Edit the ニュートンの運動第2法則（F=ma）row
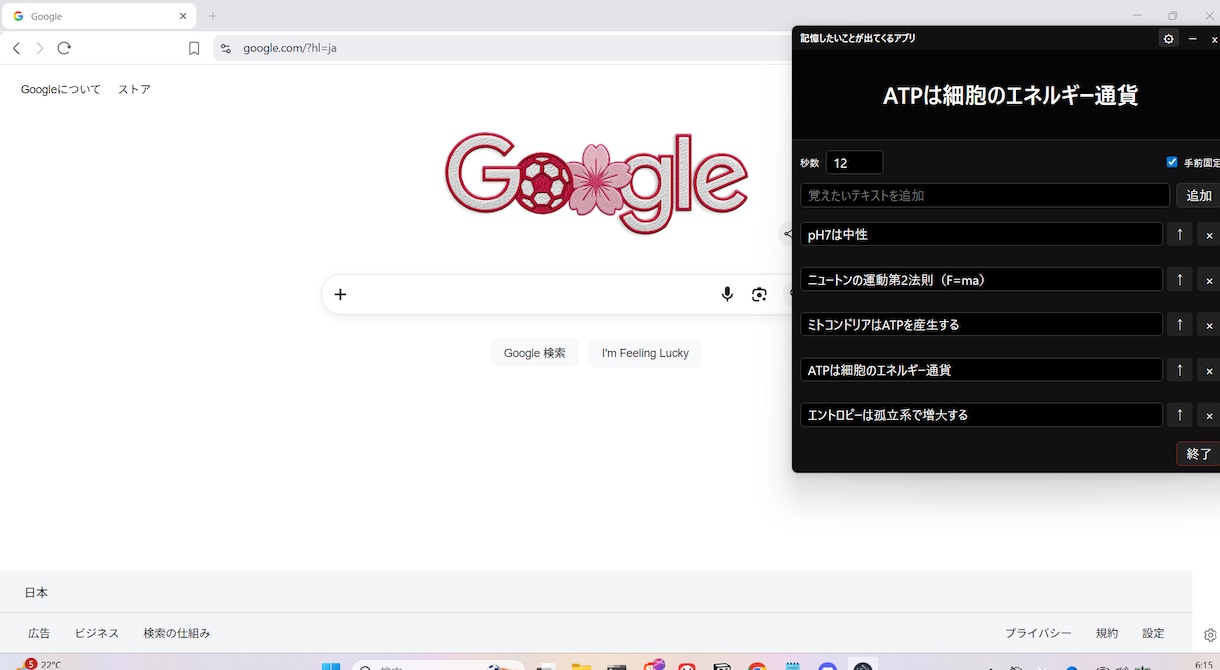Image resolution: width=1220 pixels, height=670 pixels. coord(981,279)
